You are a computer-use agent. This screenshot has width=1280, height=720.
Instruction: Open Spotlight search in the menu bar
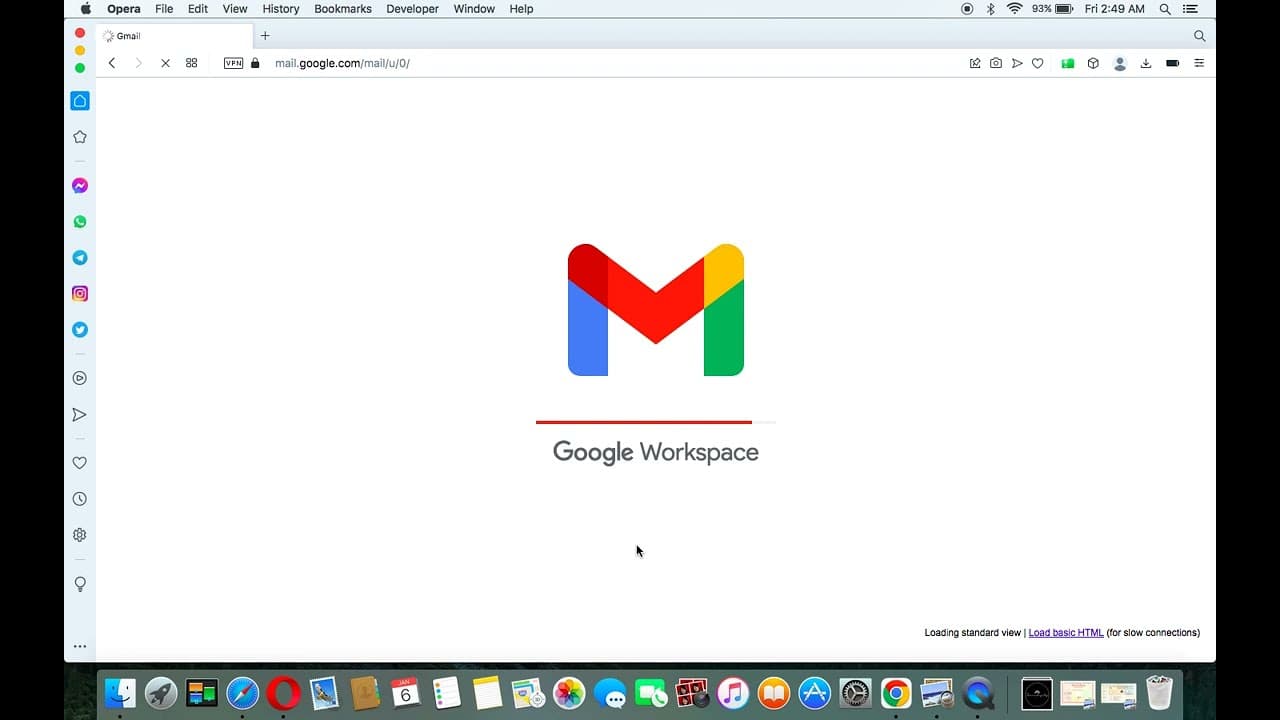pyautogui.click(x=1165, y=9)
